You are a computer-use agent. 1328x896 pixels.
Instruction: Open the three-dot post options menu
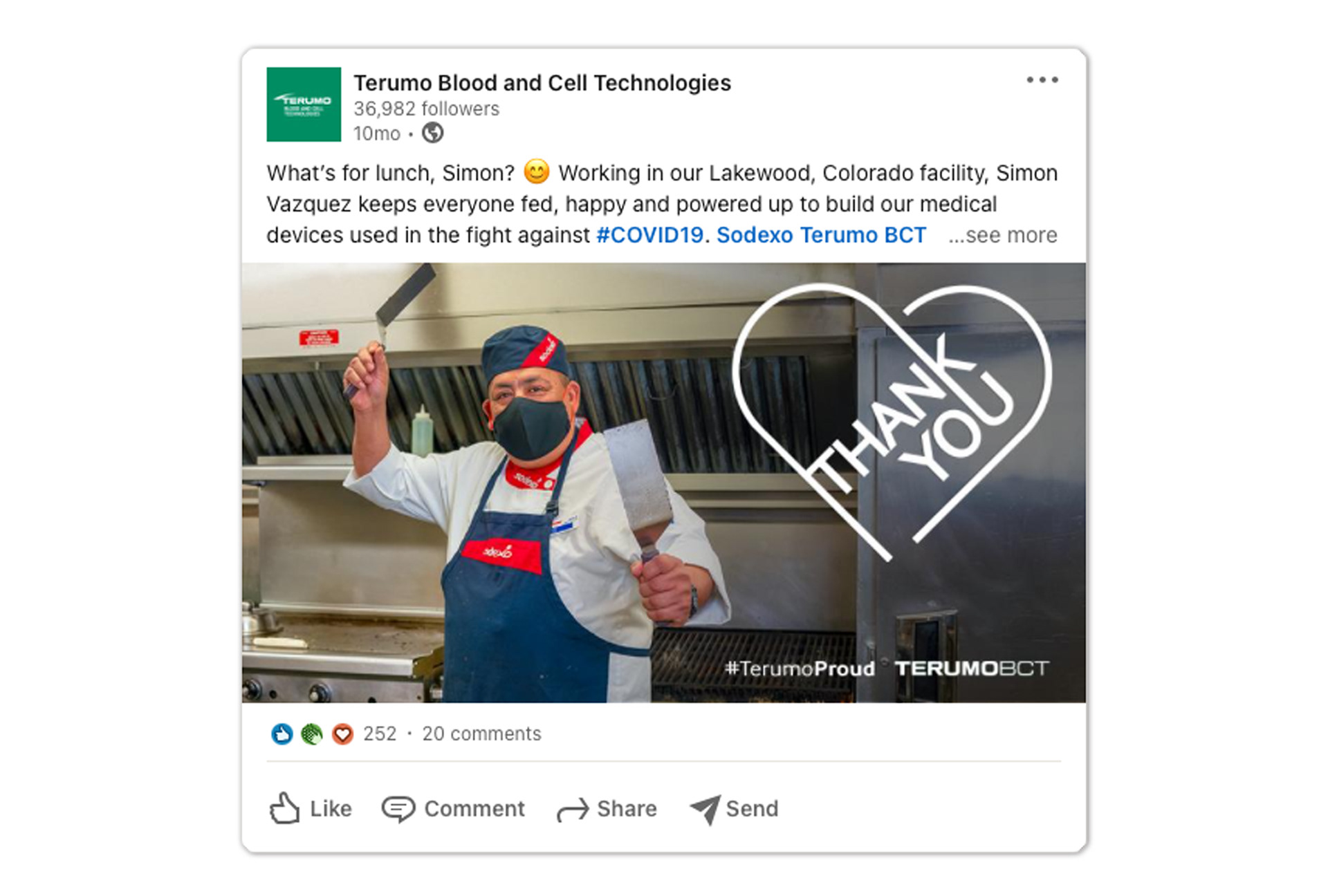click(1042, 80)
